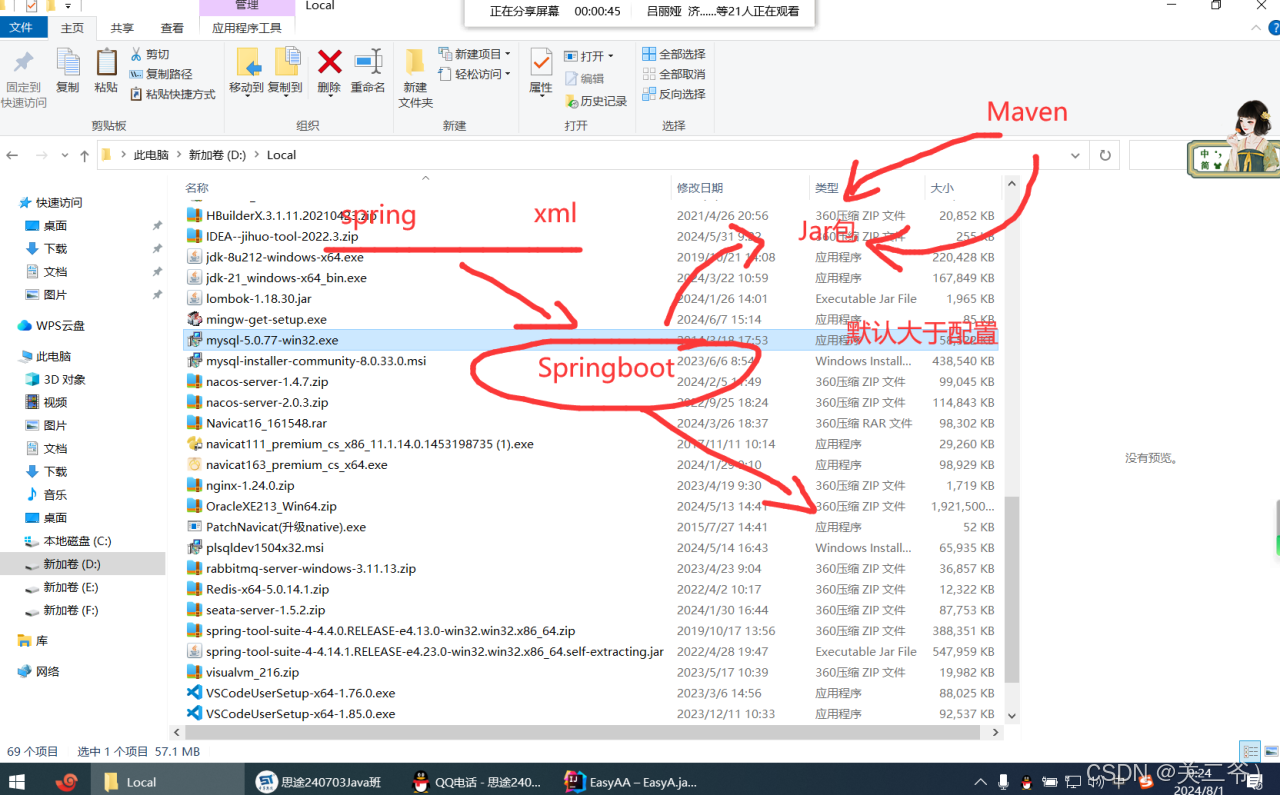Click Select none in the ribbon
The image size is (1280, 795).
[674, 74]
